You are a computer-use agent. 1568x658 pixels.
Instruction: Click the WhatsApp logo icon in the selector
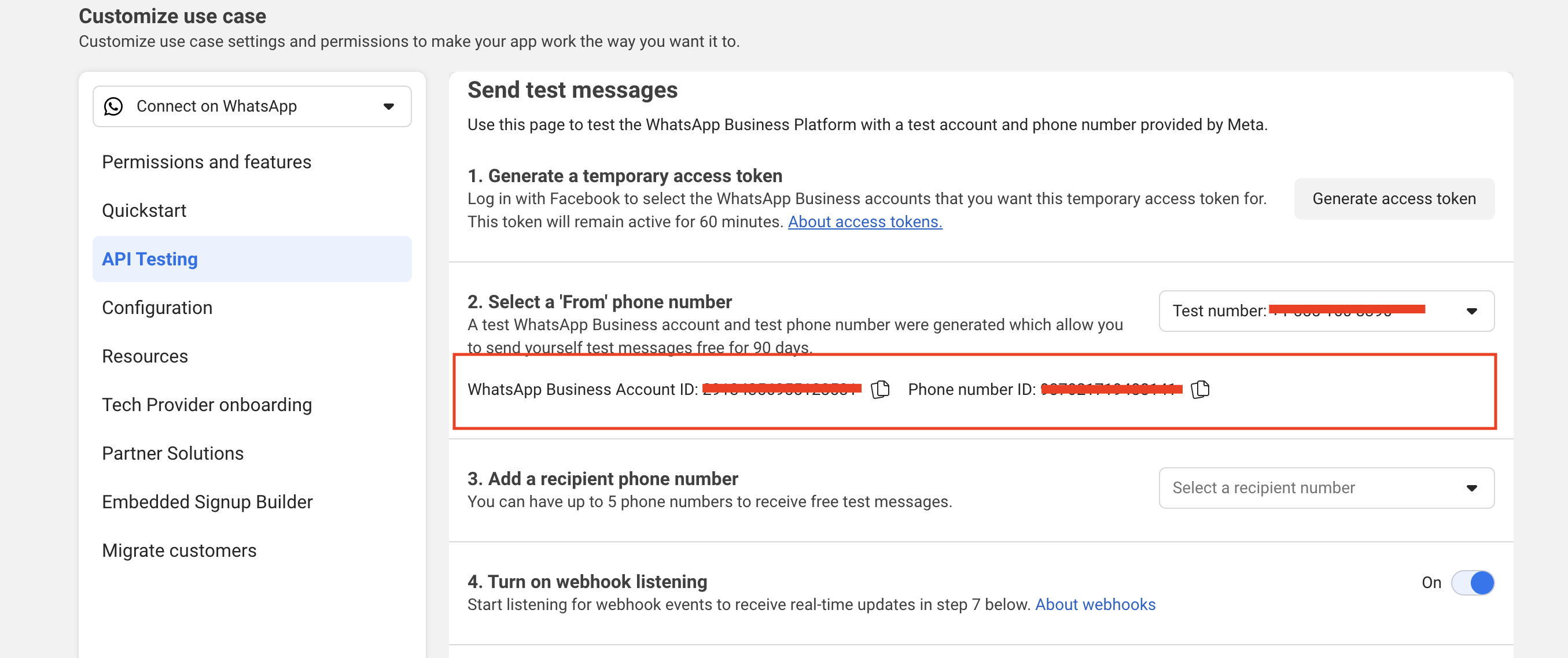[113, 106]
